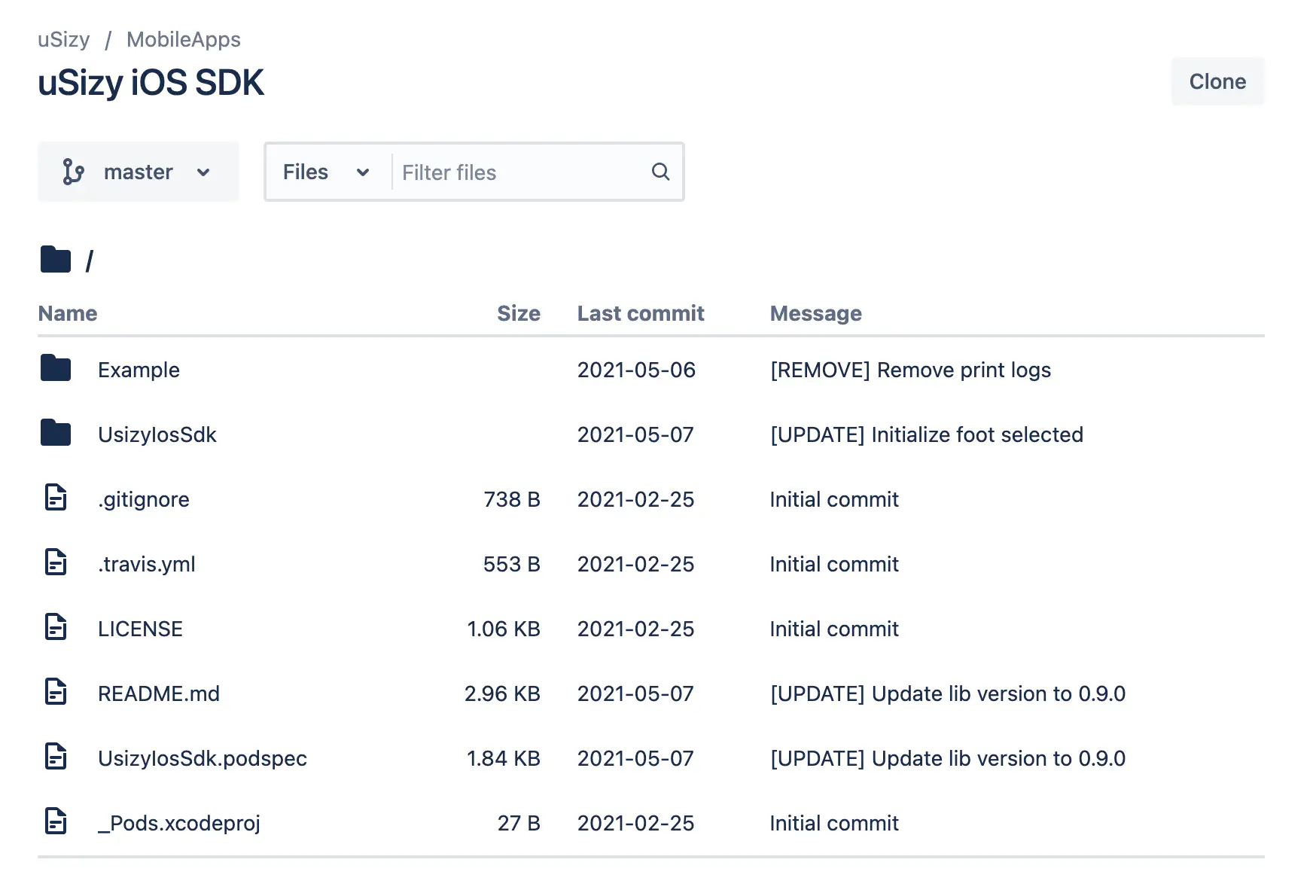The height and width of the screenshot is (896, 1316).
Task: Open the README.md file link
Action: click(159, 693)
